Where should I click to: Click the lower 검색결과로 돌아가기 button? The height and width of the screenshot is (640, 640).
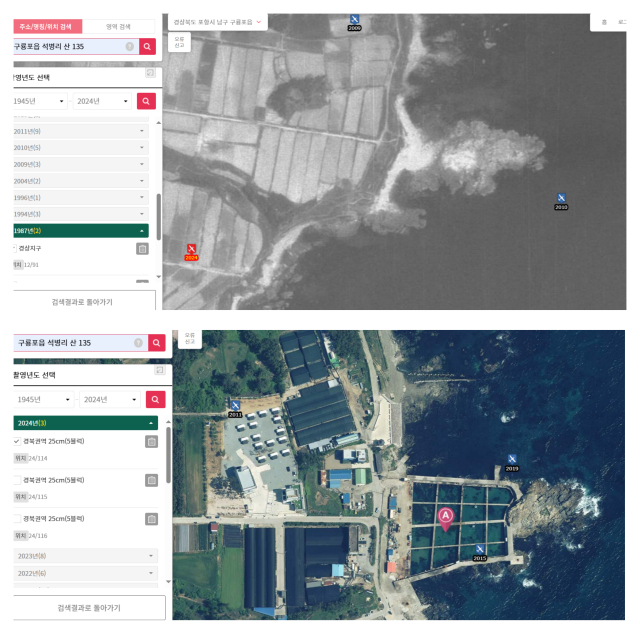tap(88, 608)
